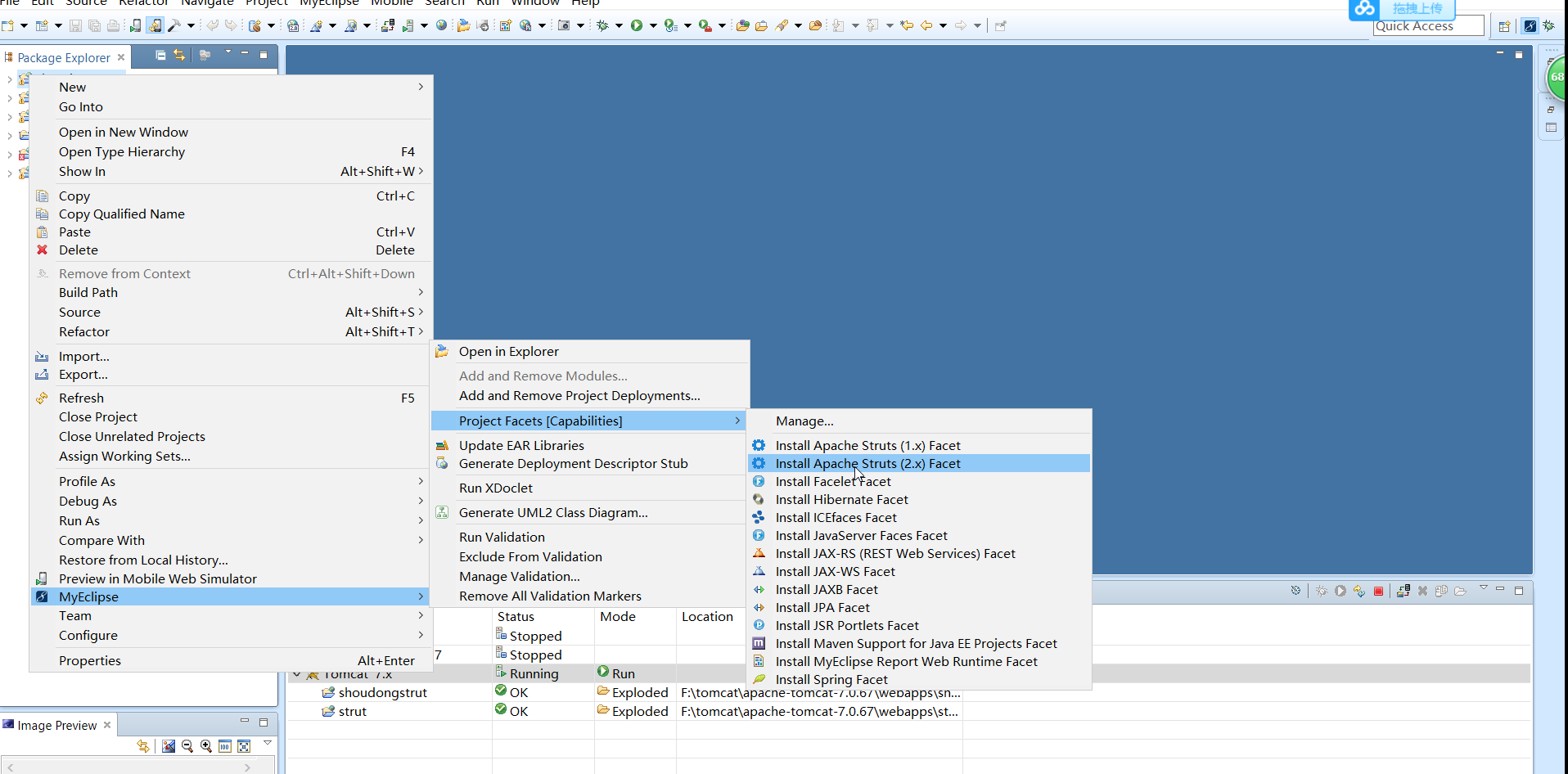Expand the New submenu arrow
Screen dimensions: 1568x774
(421, 87)
